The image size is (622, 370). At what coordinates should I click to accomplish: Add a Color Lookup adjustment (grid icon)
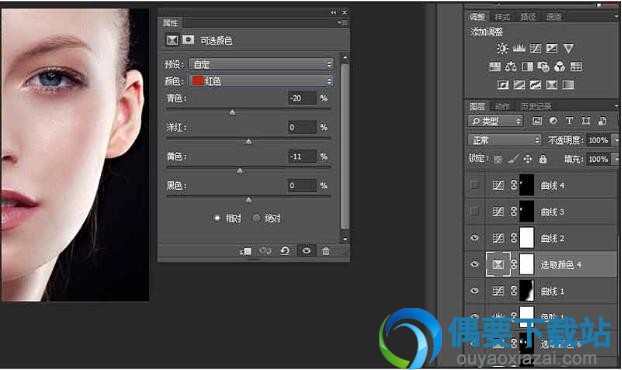(576, 67)
